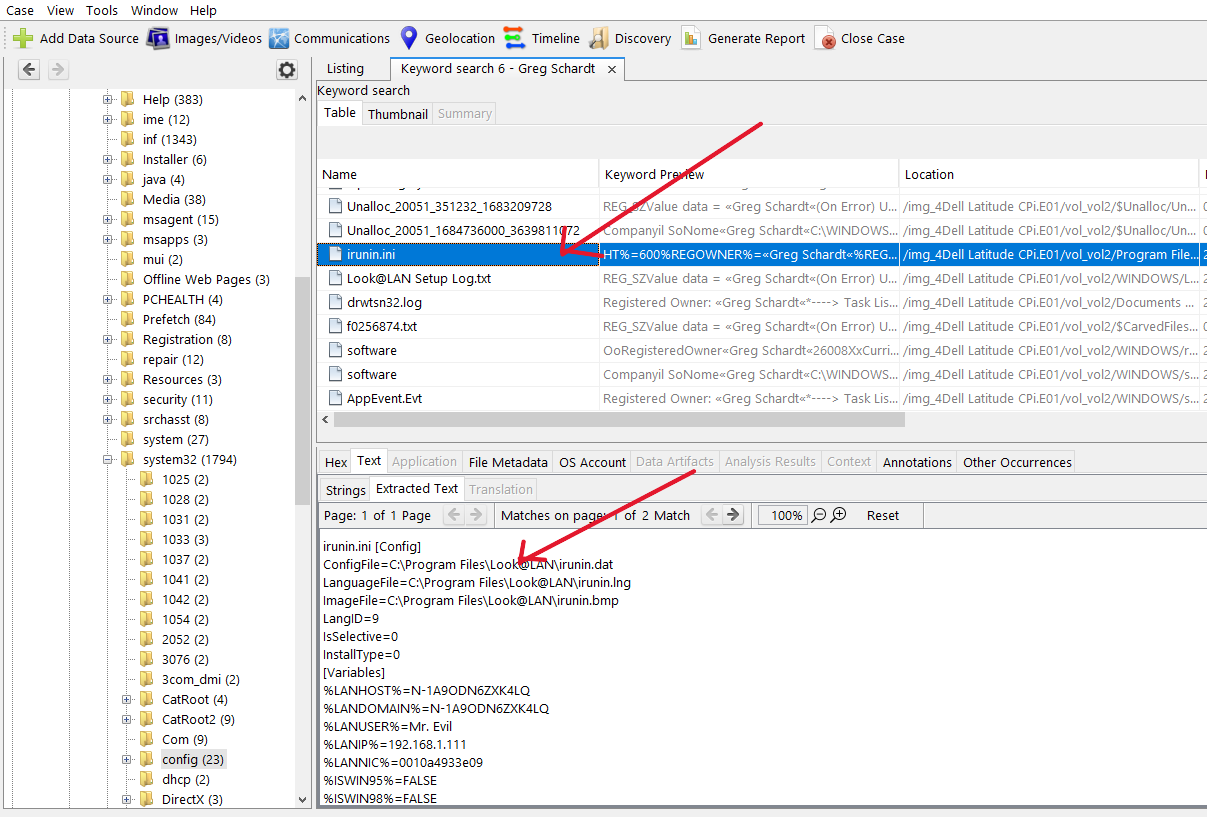Expand the CatRoot folder node
The width and height of the screenshot is (1207, 817).
click(x=128, y=699)
